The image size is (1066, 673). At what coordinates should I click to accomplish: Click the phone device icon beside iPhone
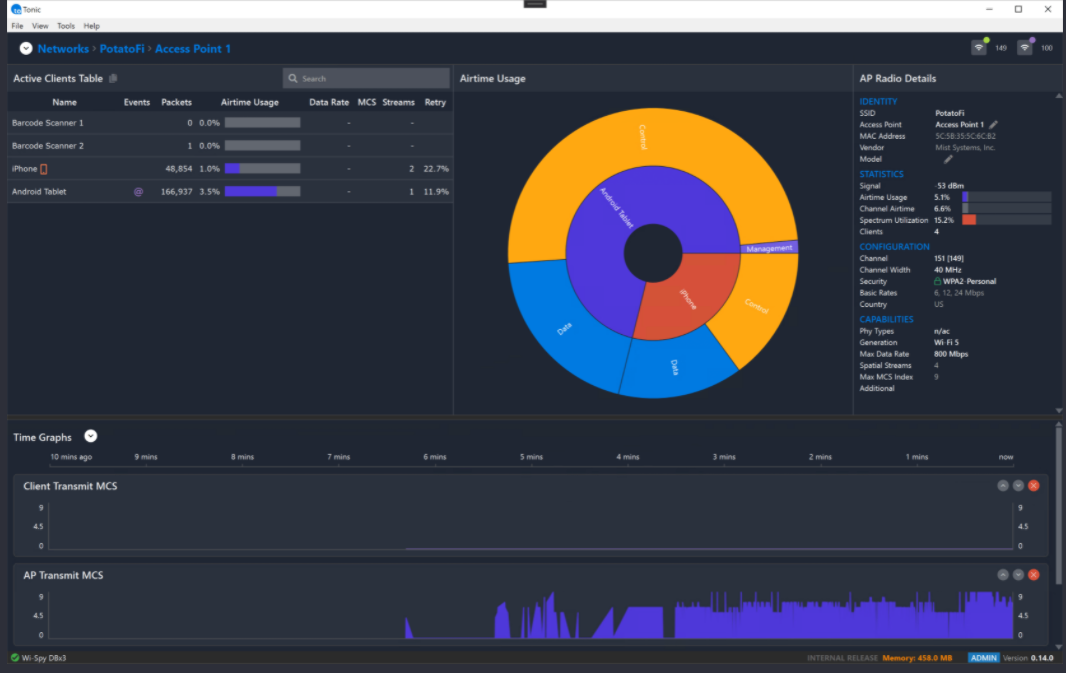(x=44, y=169)
